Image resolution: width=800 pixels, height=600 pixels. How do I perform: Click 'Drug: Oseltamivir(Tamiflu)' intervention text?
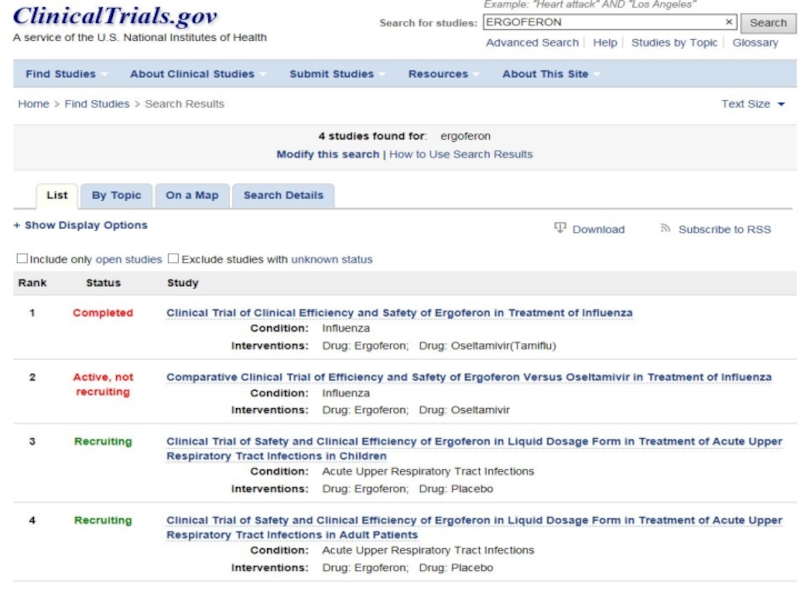pos(487,346)
